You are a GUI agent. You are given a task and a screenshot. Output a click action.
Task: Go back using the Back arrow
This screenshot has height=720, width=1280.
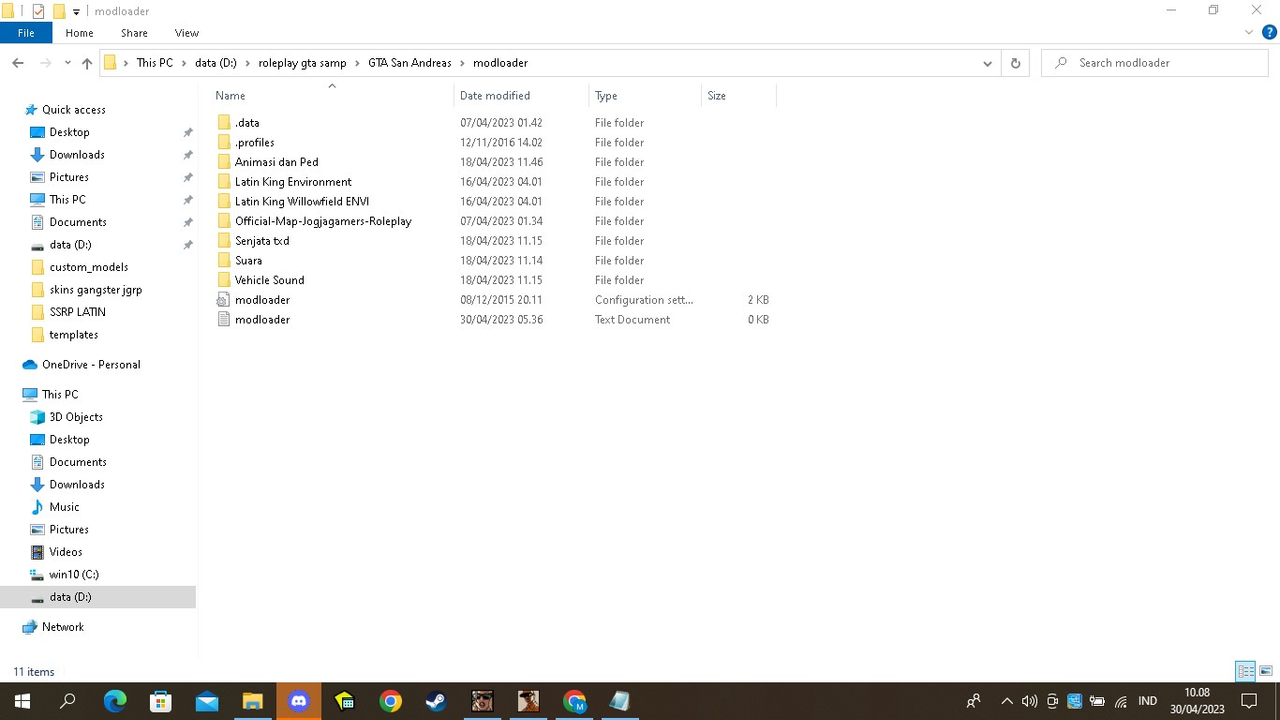tap(18, 63)
